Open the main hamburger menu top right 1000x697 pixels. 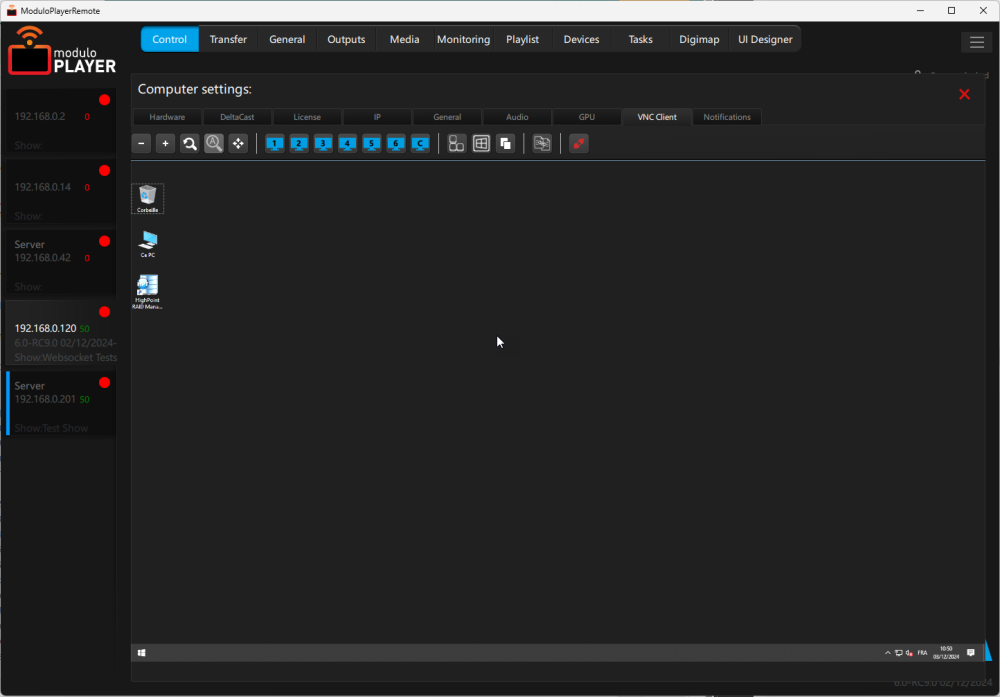(977, 42)
